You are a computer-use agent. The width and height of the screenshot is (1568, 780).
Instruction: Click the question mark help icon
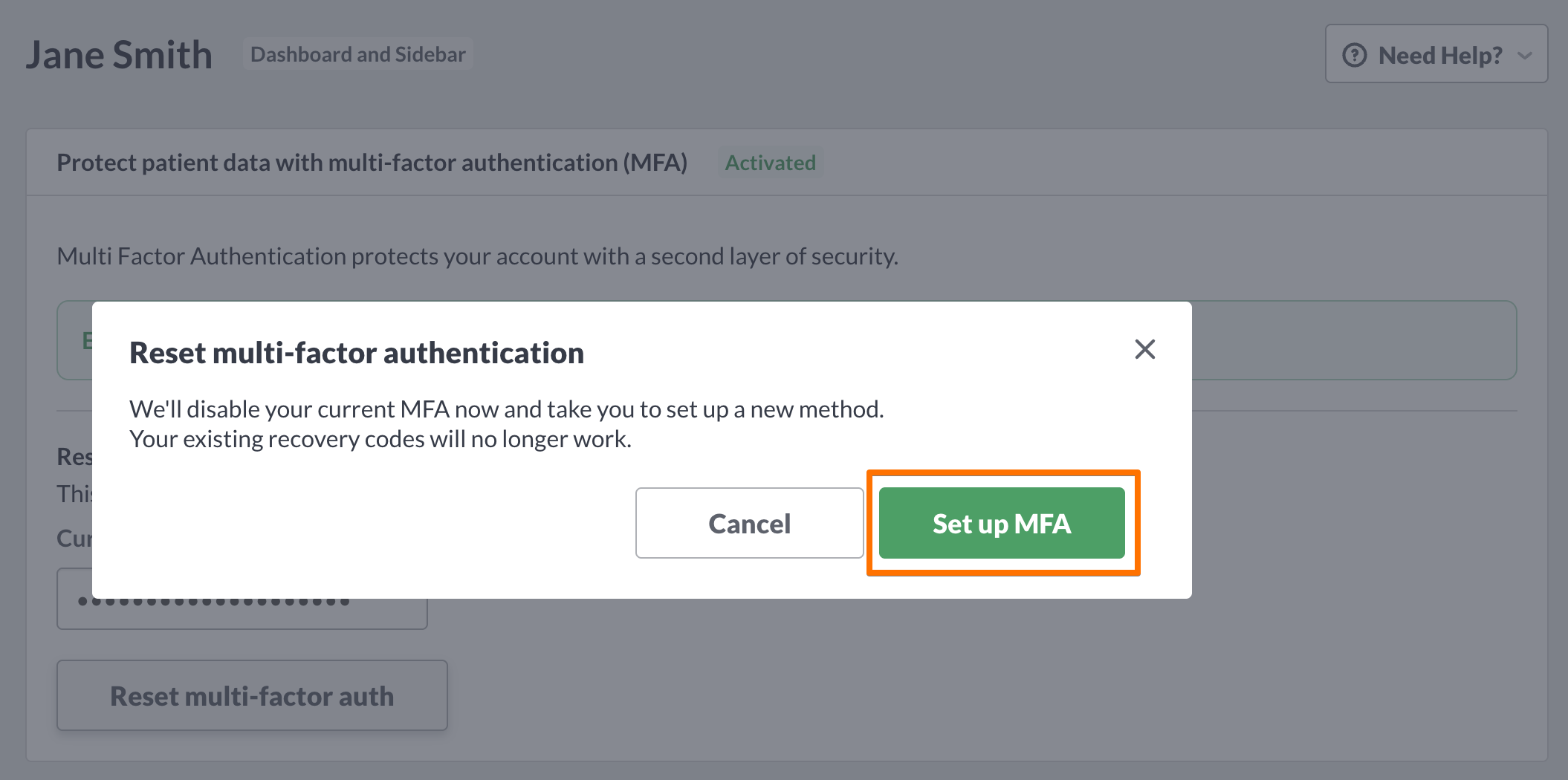1354,55
